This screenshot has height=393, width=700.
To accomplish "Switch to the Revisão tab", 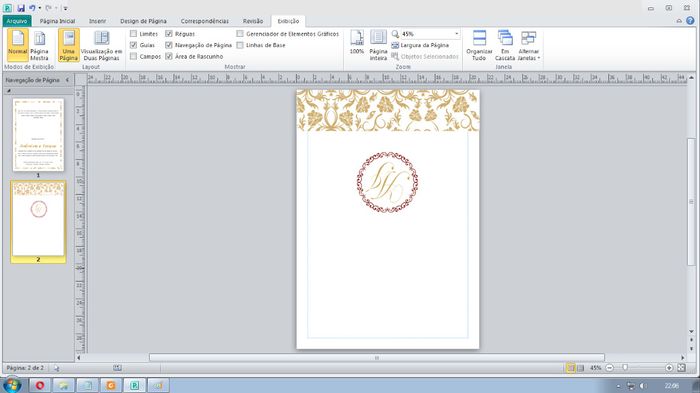I will pos(253,21).
